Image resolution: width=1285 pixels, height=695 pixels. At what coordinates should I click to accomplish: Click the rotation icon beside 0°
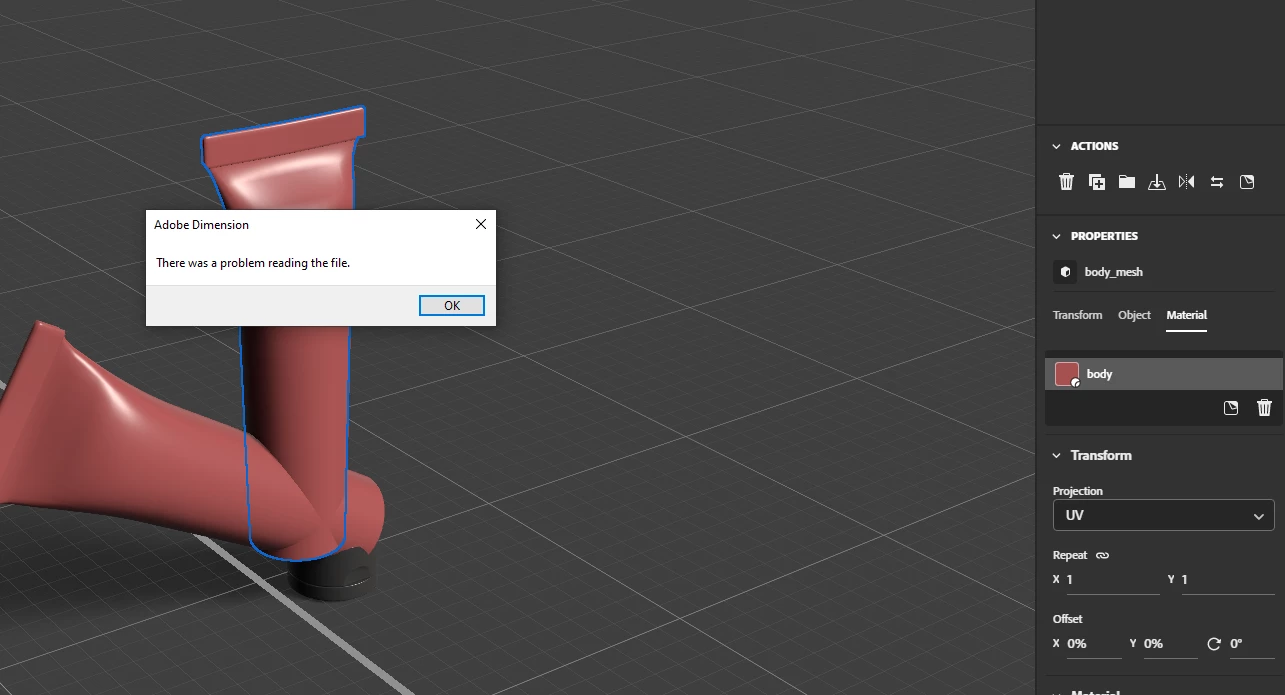(x=1214, y=644)
